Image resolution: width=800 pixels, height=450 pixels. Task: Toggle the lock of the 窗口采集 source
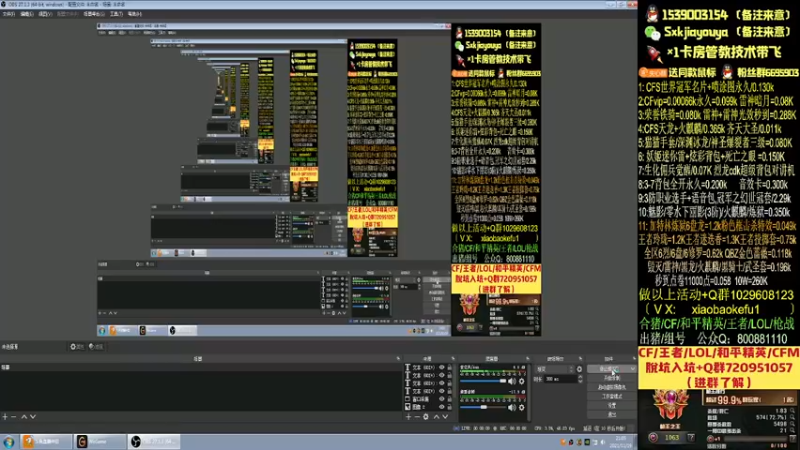pyautogui.click(x=449, y=399)
